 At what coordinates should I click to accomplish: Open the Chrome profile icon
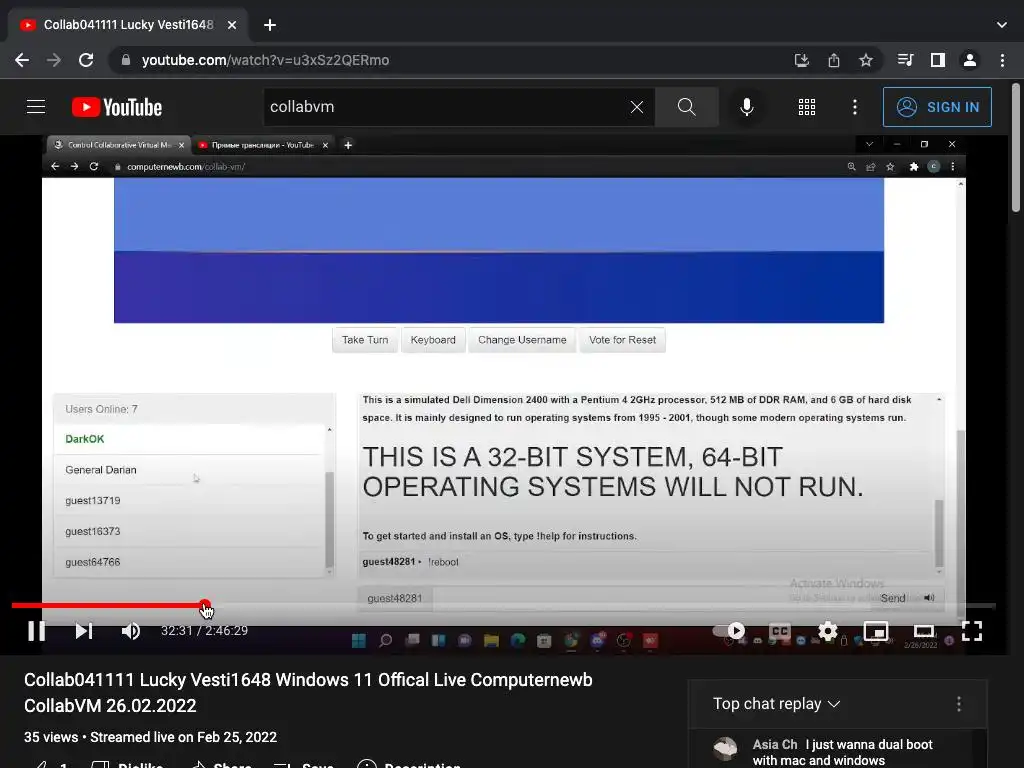pyautogui.click(x=970, y=60)
